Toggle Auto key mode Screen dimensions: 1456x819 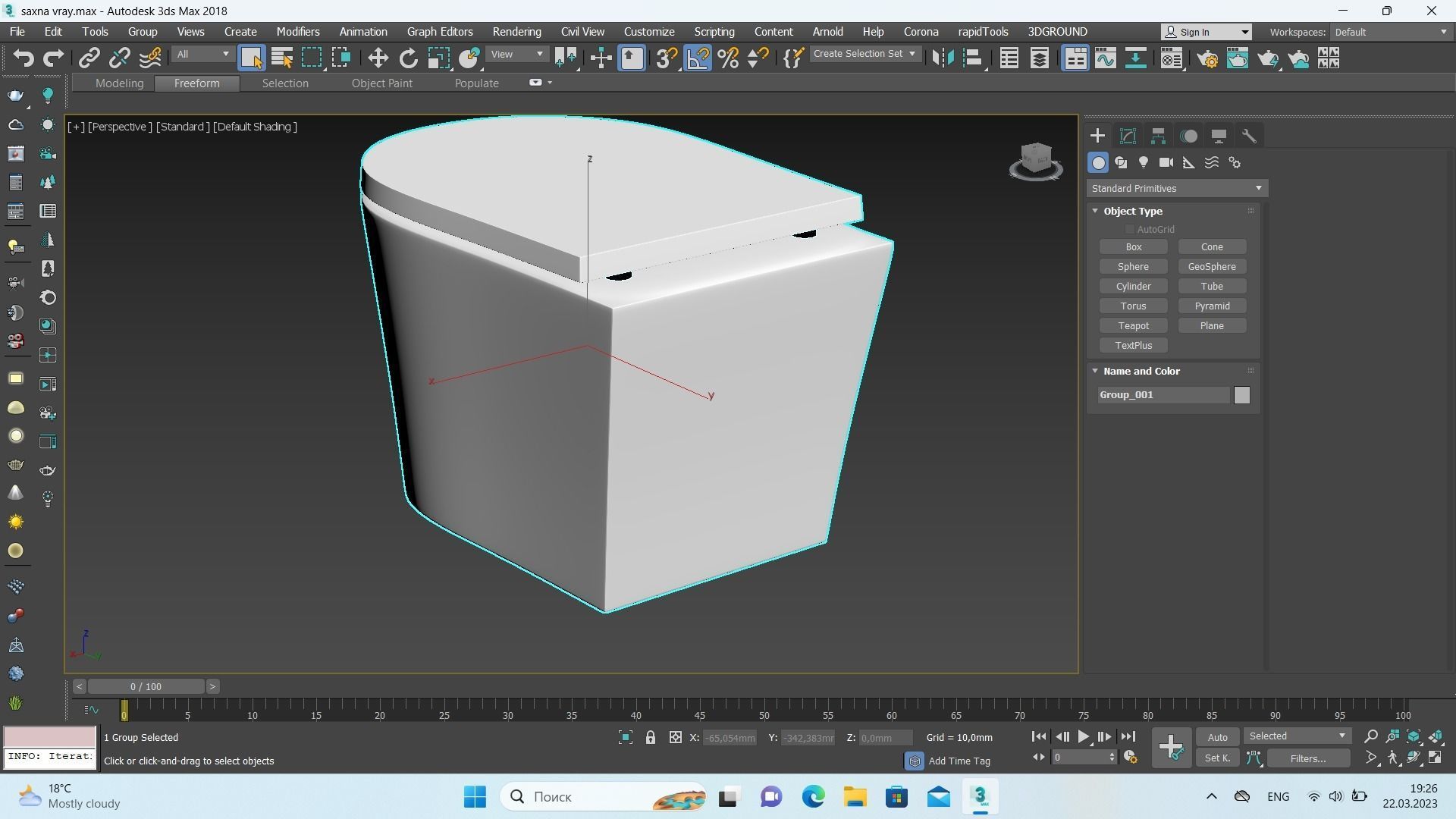point(1217,737)
